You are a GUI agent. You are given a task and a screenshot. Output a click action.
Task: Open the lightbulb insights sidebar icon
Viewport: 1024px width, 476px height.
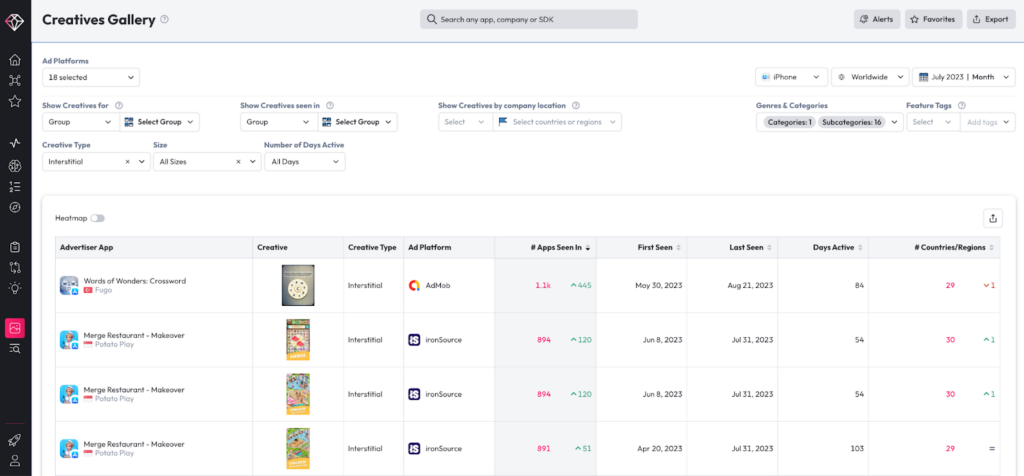(x=15, y=287)
